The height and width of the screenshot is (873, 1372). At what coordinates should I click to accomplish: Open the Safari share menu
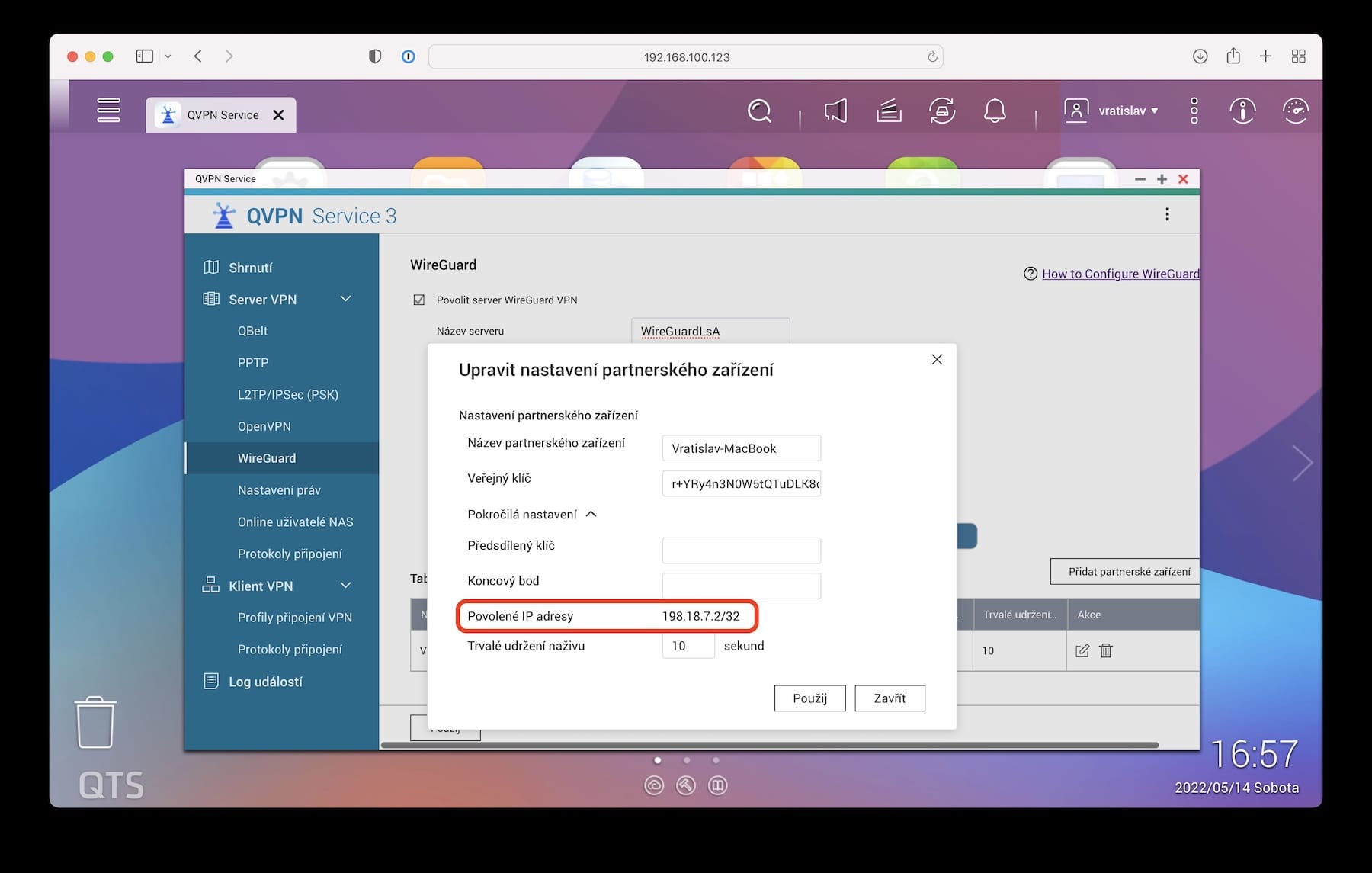coord(1233,56)
